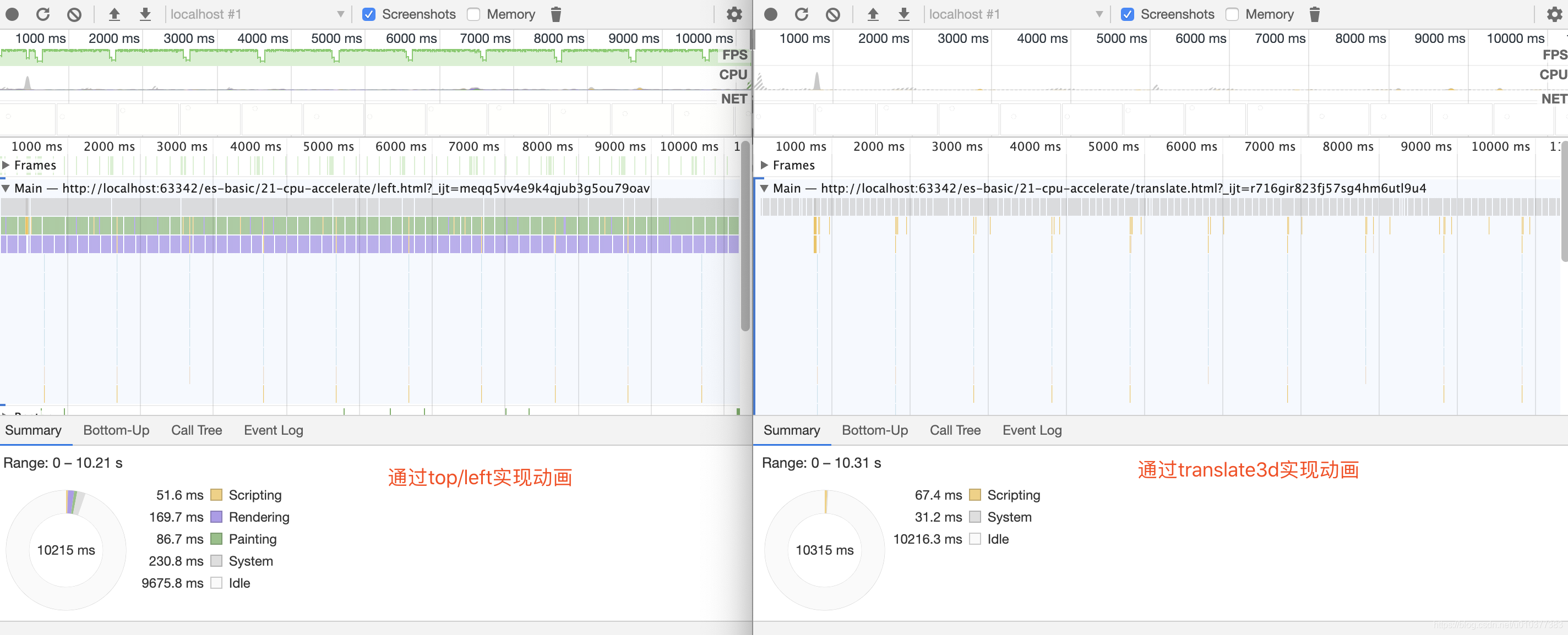Expand the Frames track in left panel
This screenshot has height=635, width=1568.
[x=6, y=165]
